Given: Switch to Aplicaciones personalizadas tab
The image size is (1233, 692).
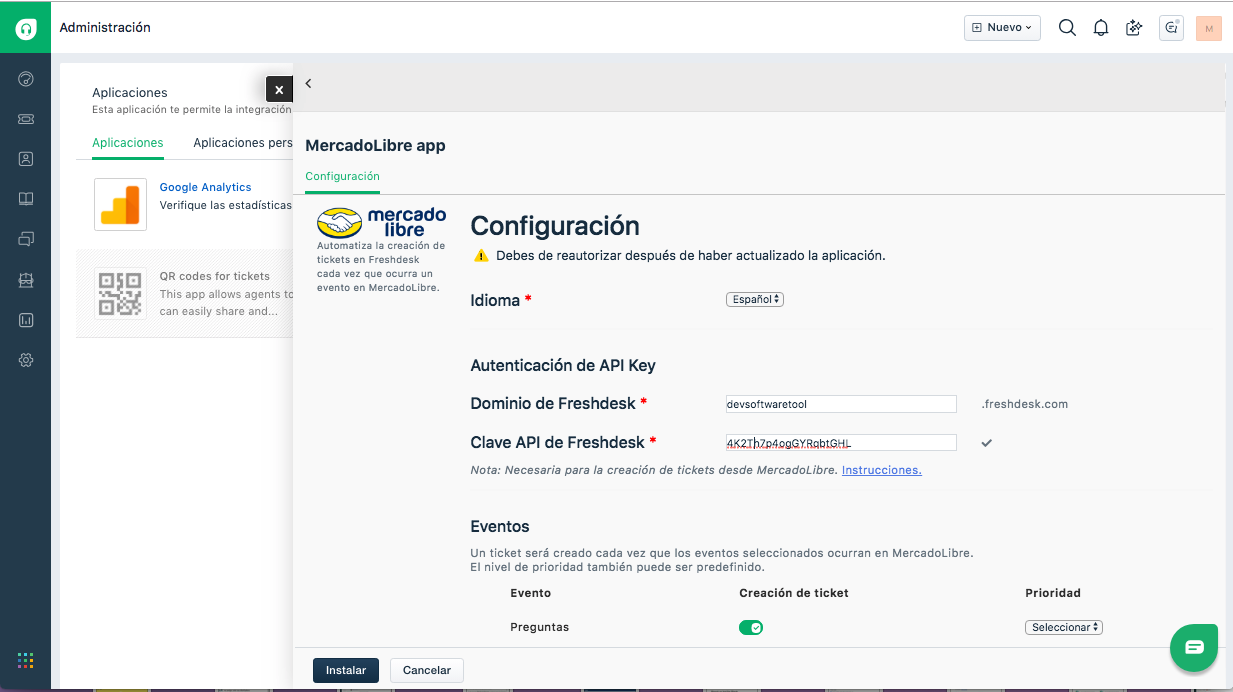Looking at the screenshot, I should [243, 143].
